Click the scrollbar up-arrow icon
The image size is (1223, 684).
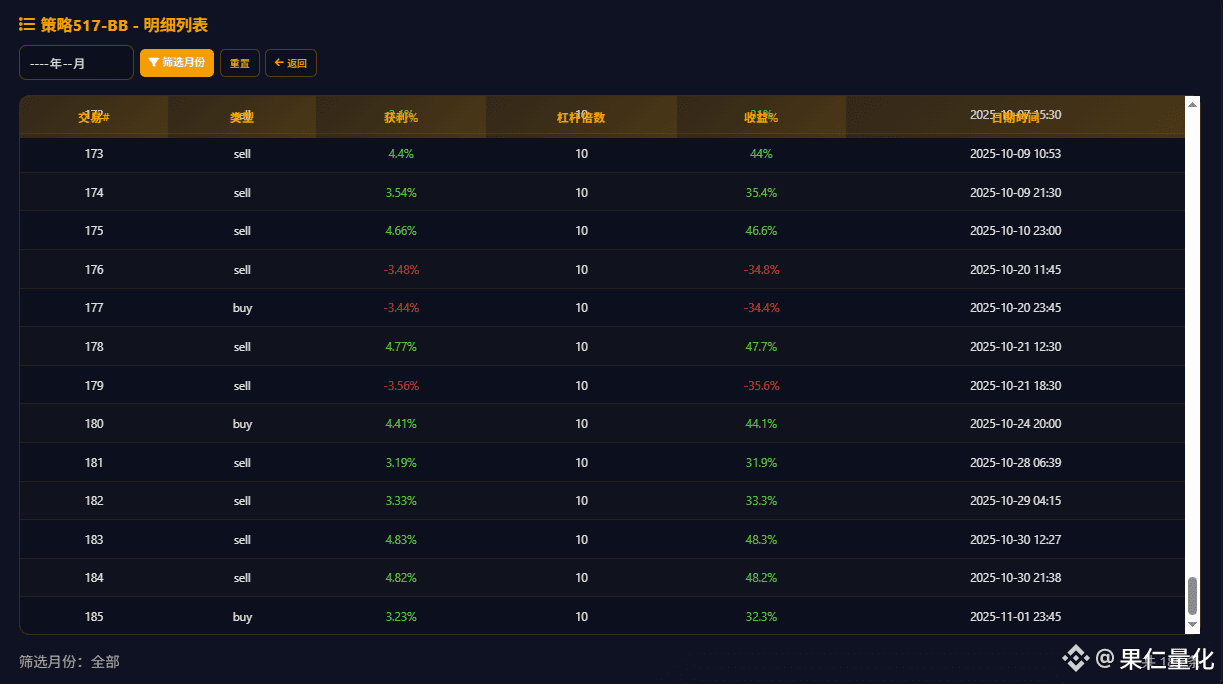[x=1191, y=106]
